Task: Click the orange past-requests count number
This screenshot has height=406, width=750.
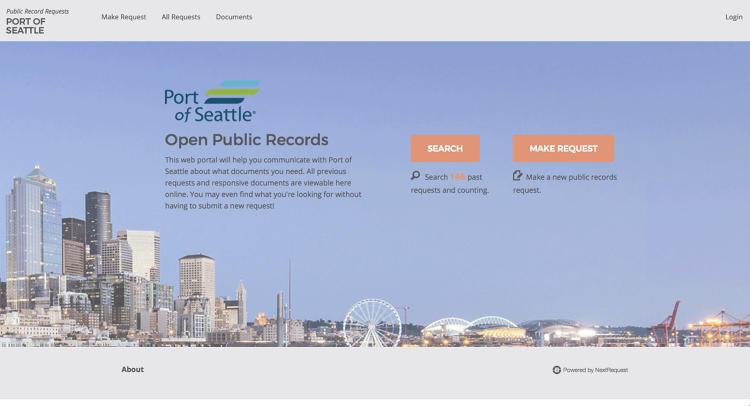Action: tap(457, 177)
